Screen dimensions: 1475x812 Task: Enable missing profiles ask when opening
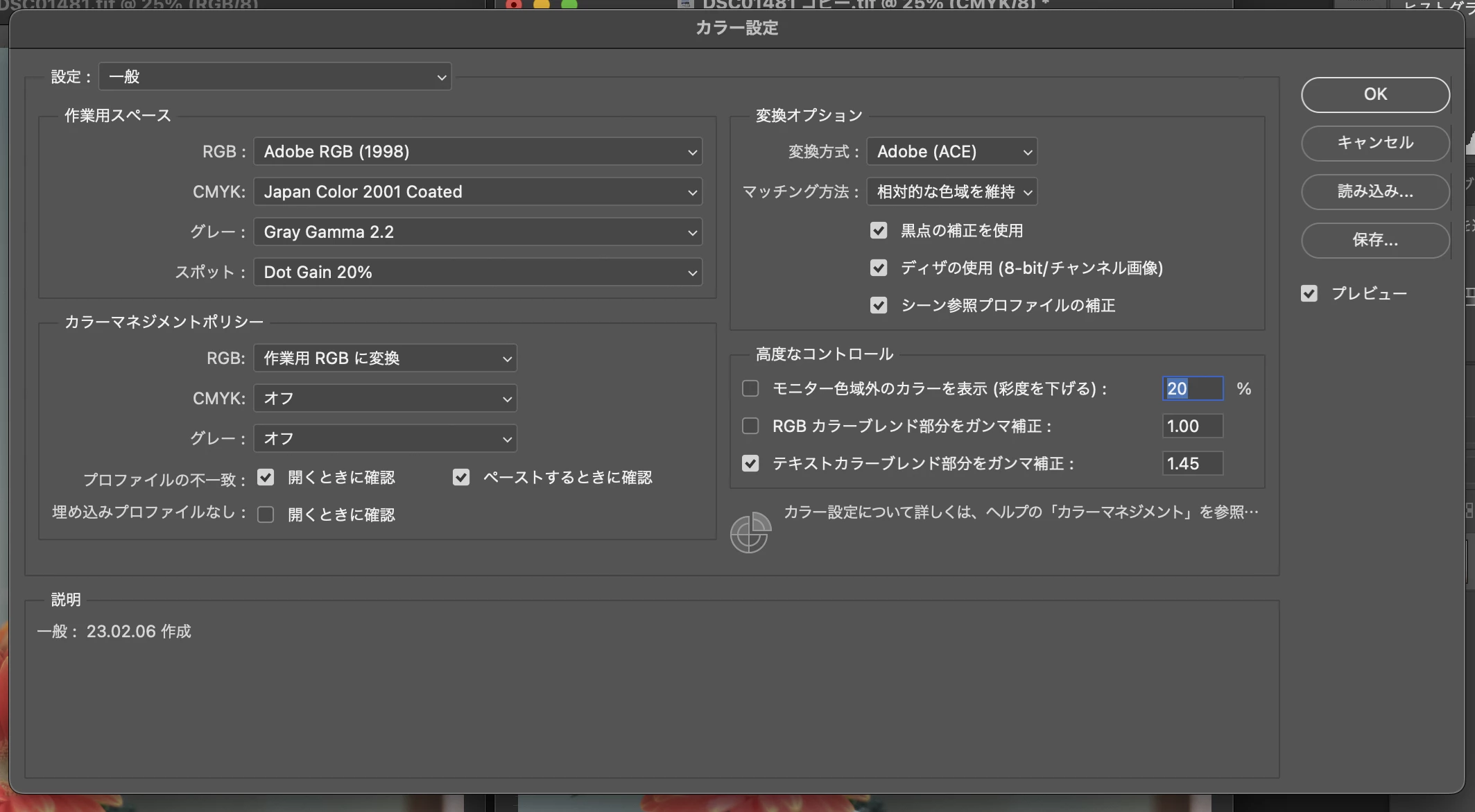click(x=266, y=515)
